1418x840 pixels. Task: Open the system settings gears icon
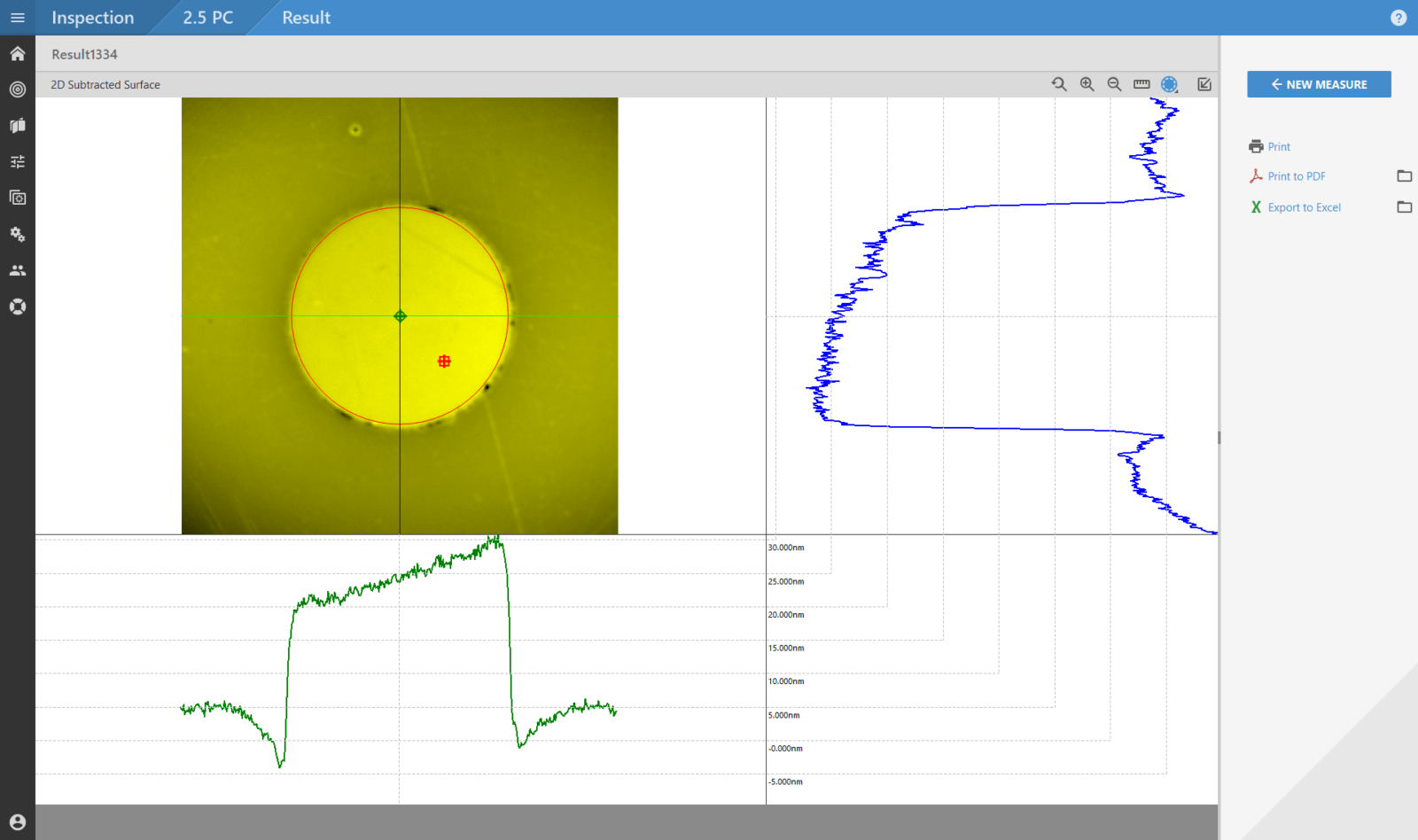click(x=17, y=234)
